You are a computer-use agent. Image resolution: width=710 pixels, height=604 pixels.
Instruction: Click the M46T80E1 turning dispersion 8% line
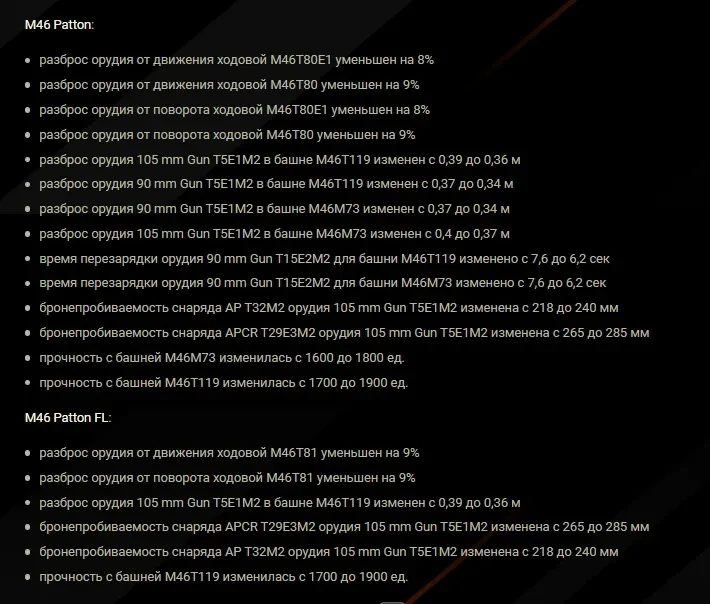coord(234,110)
